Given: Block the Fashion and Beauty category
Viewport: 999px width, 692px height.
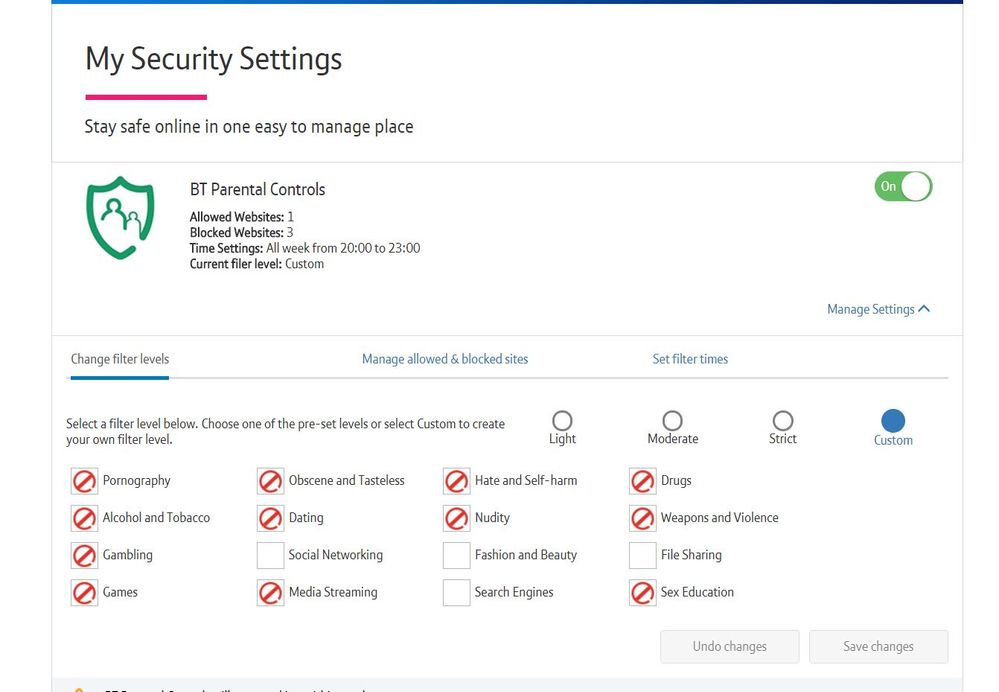Looking at the screenshot, I should [x=456, y=555].
